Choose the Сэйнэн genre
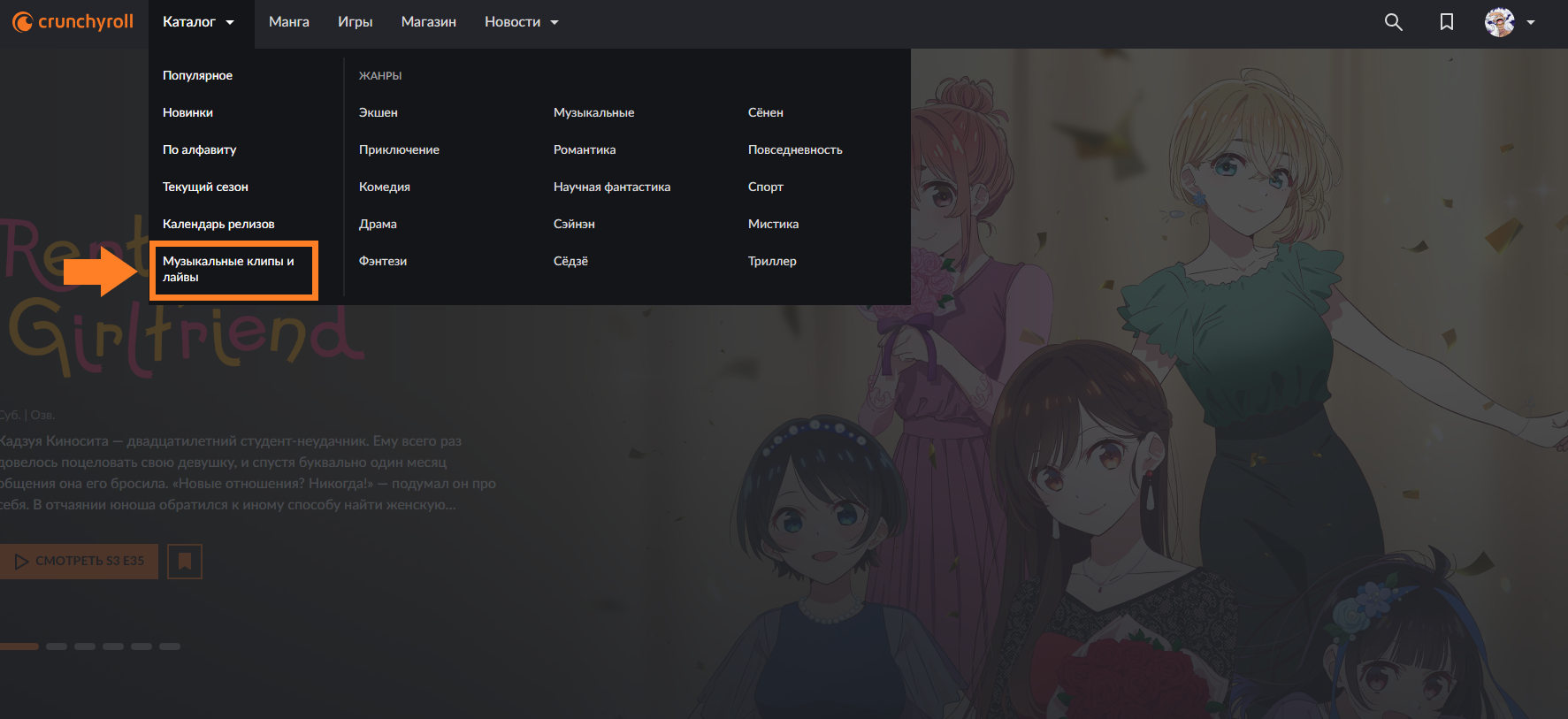This screenshot has width=1568, height=719. [574, 224]
